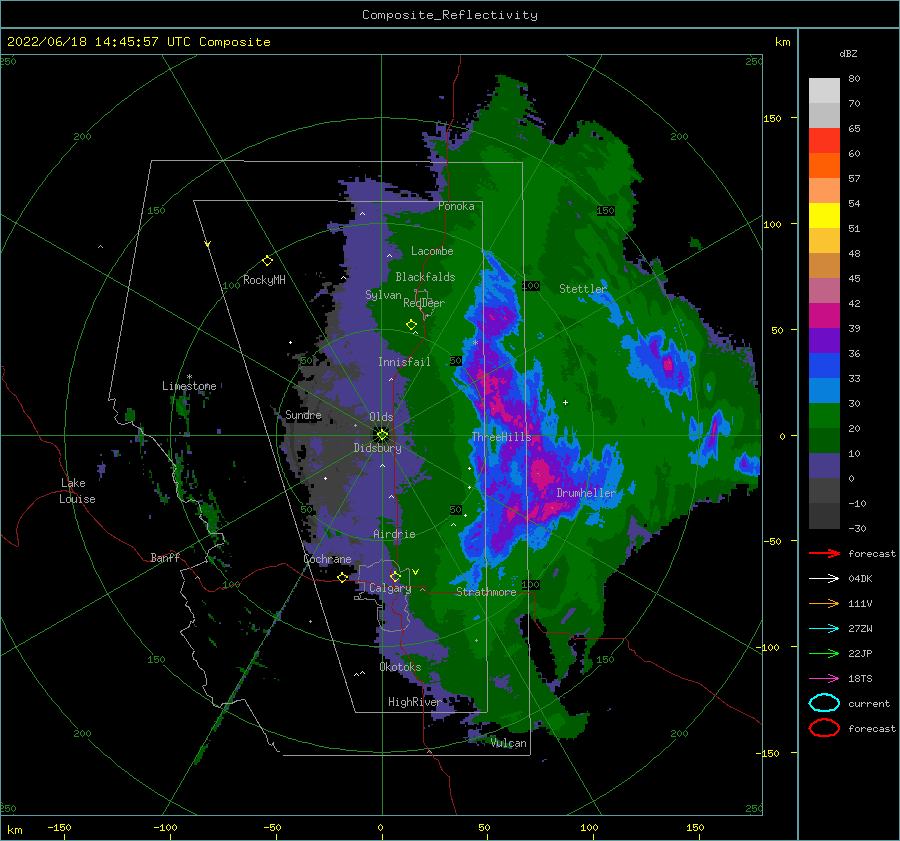Viewport: 900px width, 841px height.
Task: Click the Vulcan label
Action: [x=509, y=743]
